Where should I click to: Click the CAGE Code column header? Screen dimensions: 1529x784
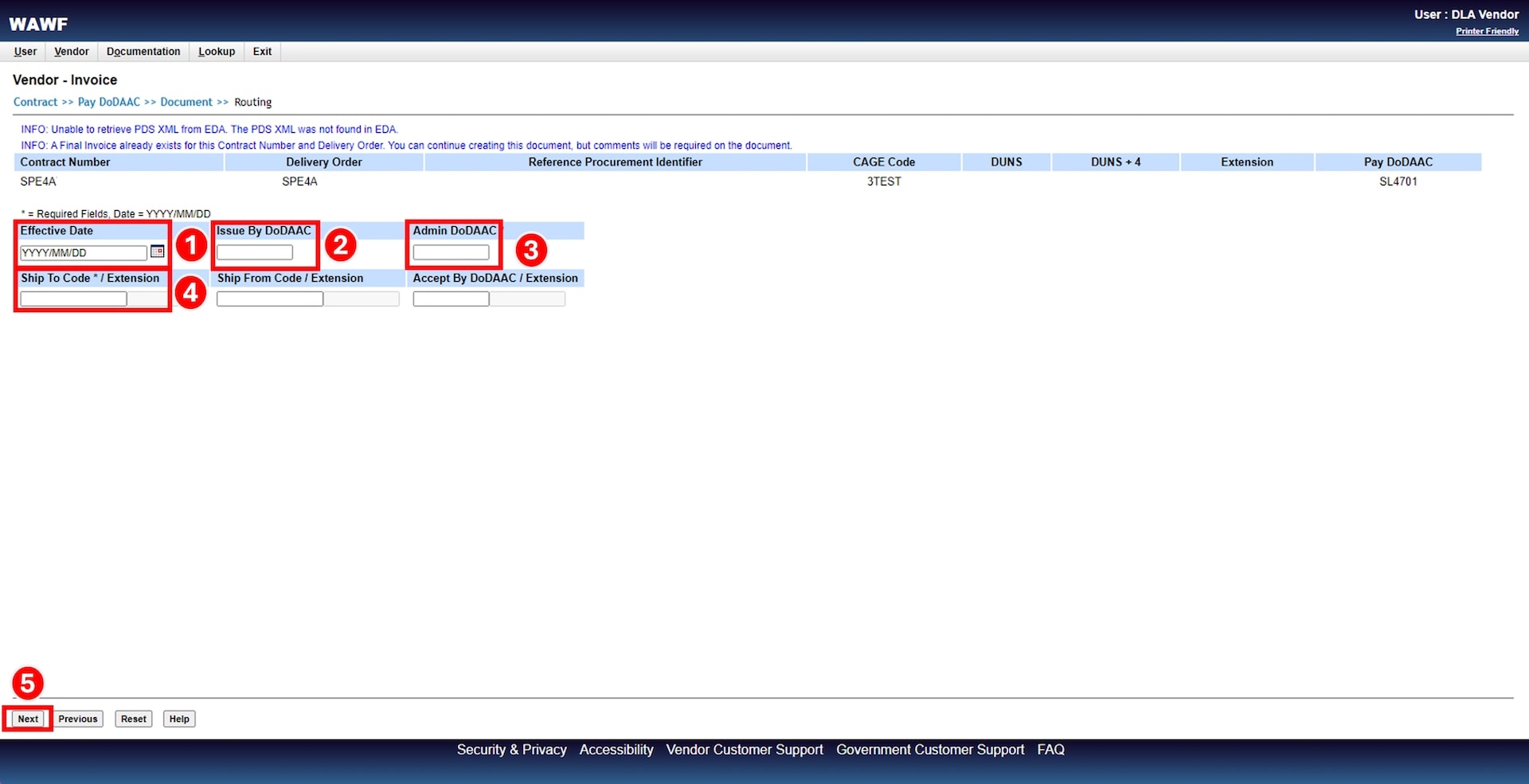point(884,162)
